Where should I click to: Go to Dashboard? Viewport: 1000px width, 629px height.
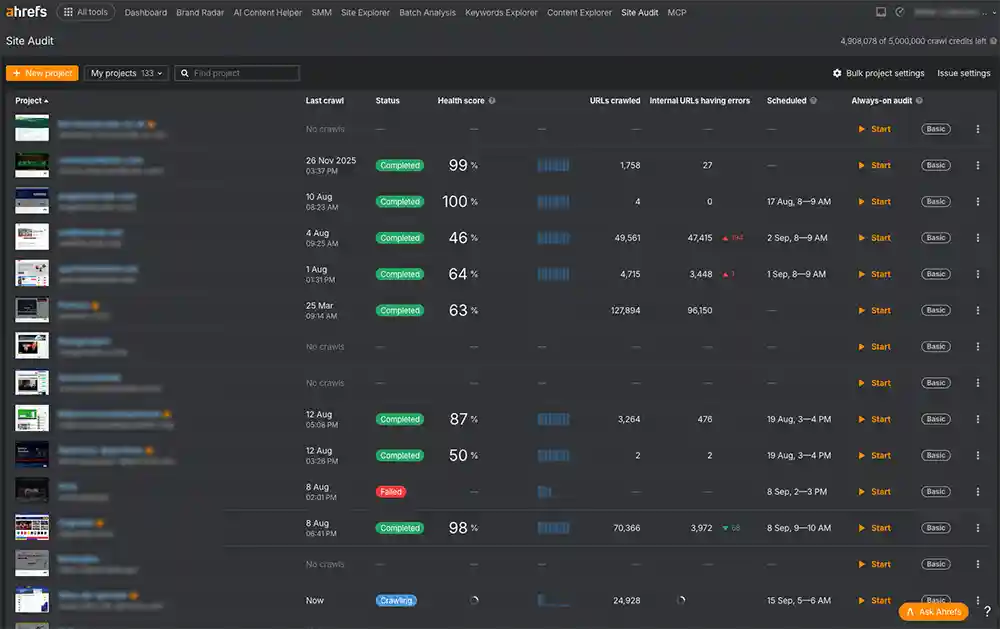tap(145, 13)
